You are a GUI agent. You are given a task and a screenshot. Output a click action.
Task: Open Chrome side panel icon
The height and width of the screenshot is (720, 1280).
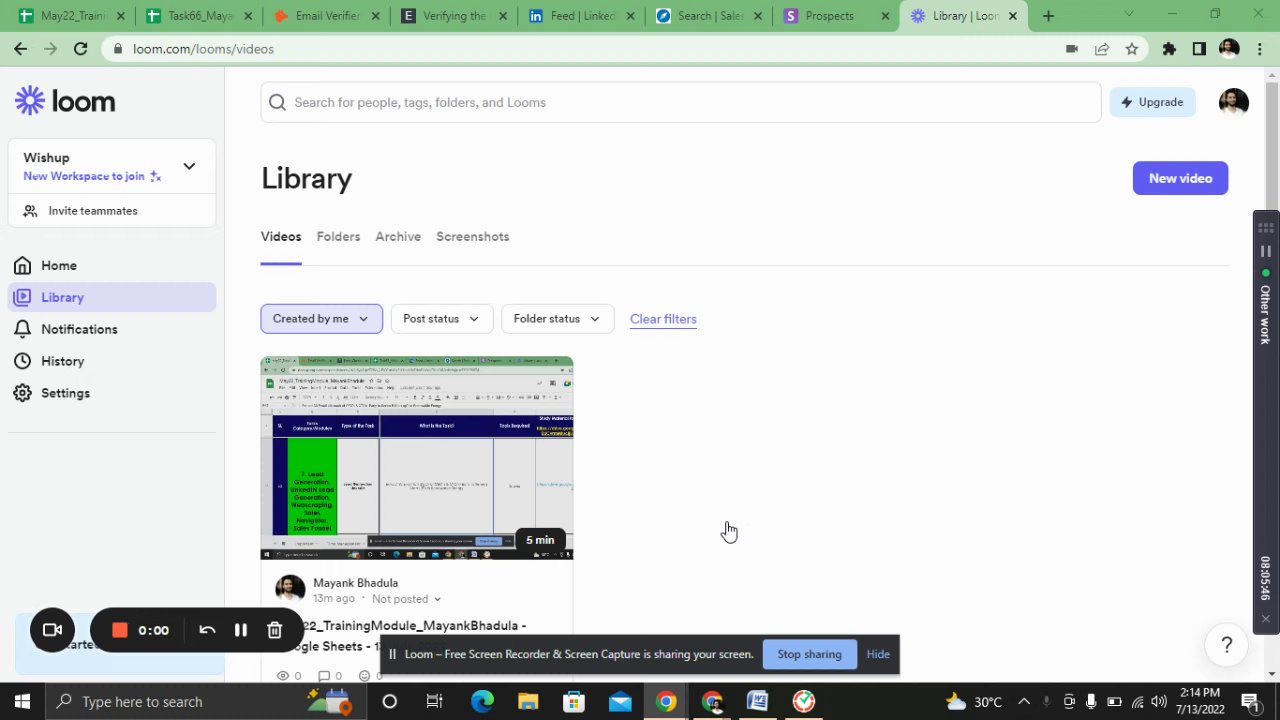click(1199, 49)
